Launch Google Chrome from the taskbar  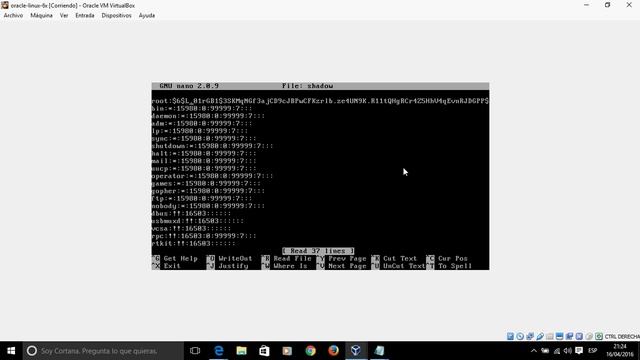click(x=311, y=351)
